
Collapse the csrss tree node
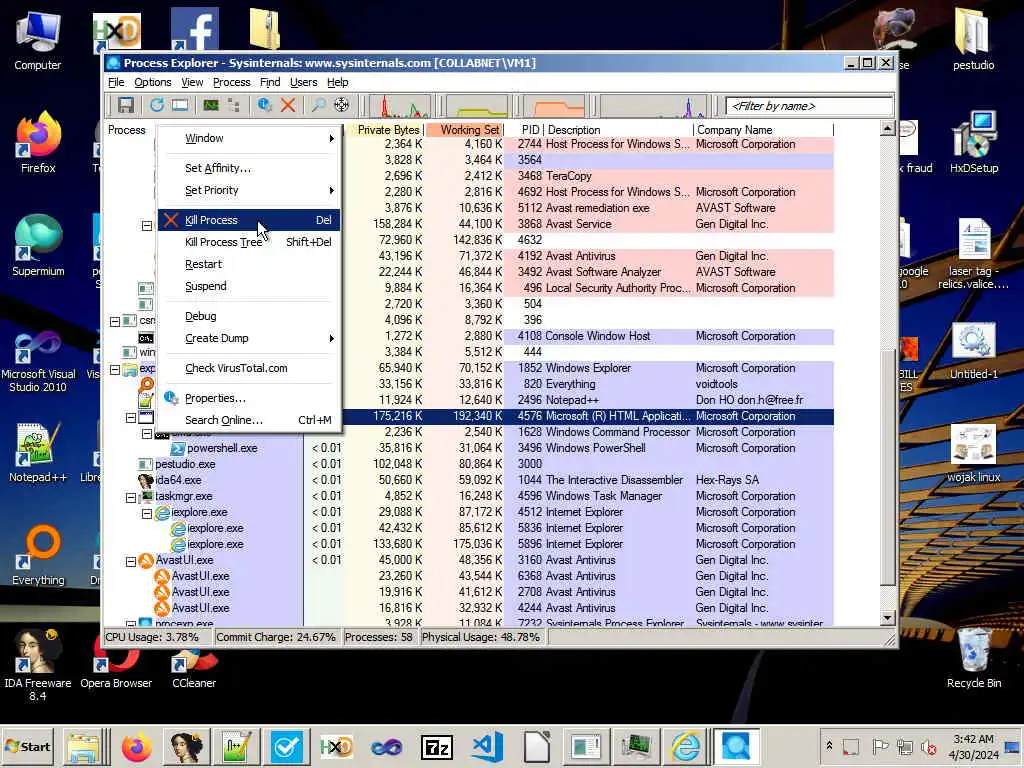pos(115,321)
